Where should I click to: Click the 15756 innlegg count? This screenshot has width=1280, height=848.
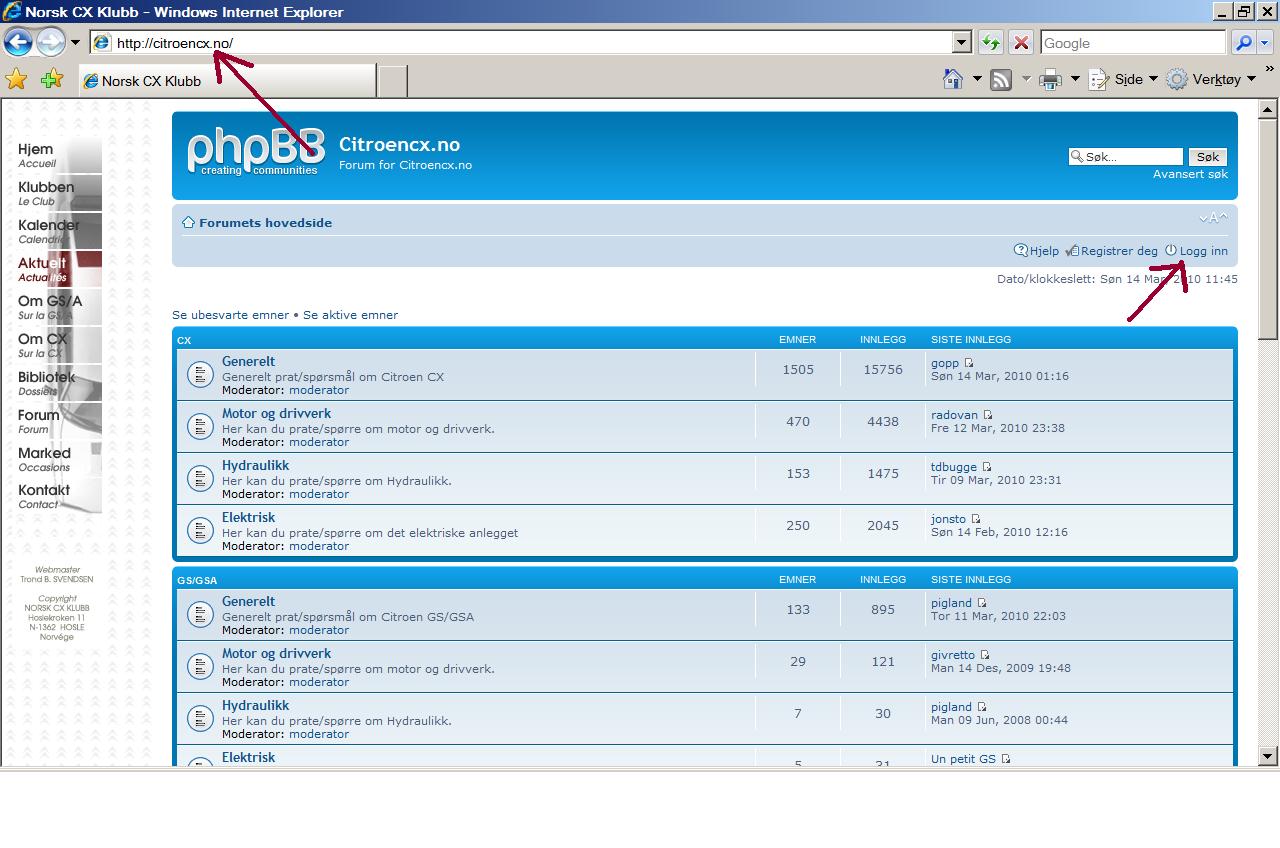coord(883,370)
